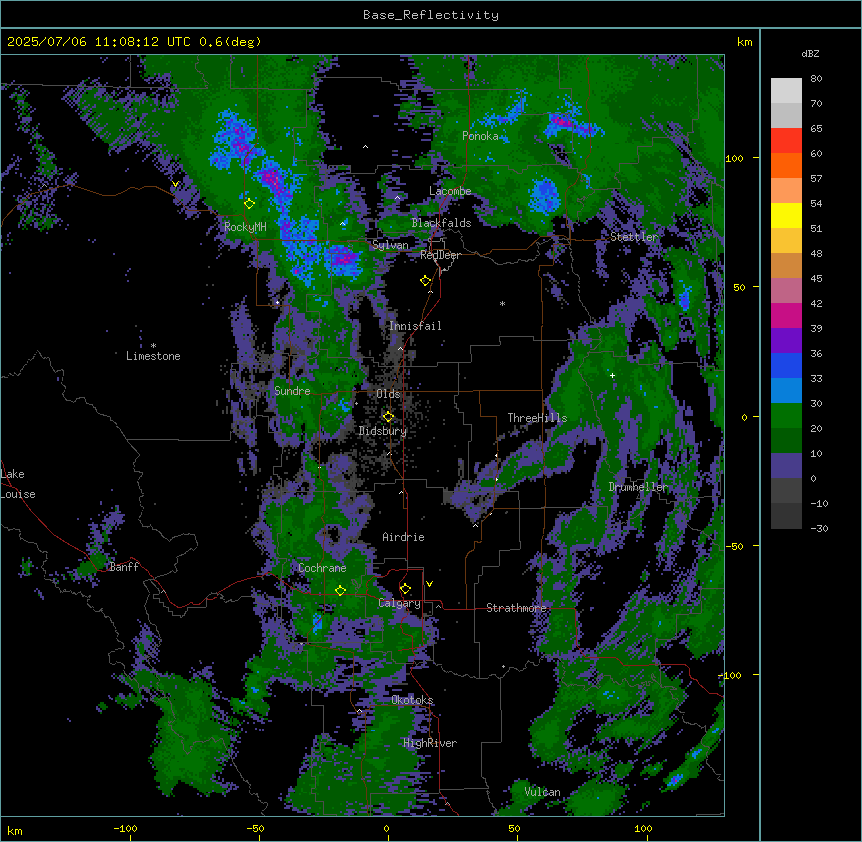The height and width of the screenshot is (842, 862).
Task: Select the Sylvan label
Action: click(x=390, y=245)
